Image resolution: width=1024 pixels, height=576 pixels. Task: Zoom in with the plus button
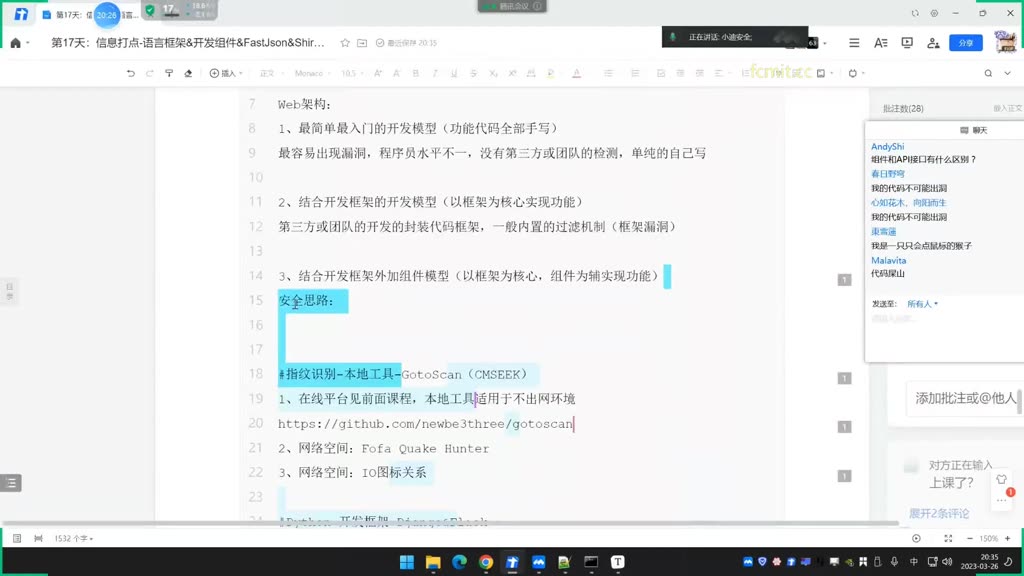pyautogui.click(x=1008, y=538)
